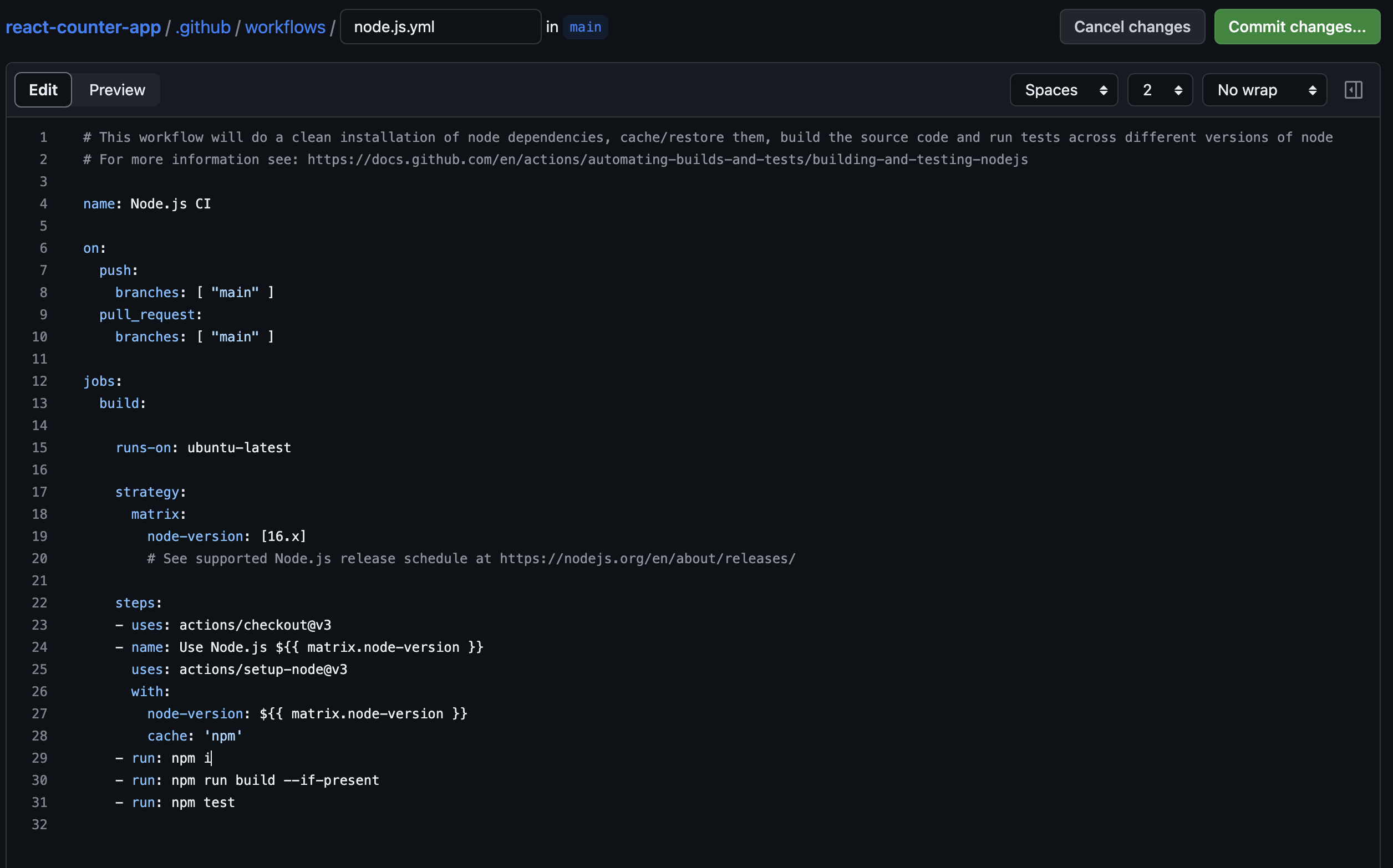This screenshot has height=868, width=1393.
Task: Click the node-version [16.x] matrix line
Action: pos(226,536)
